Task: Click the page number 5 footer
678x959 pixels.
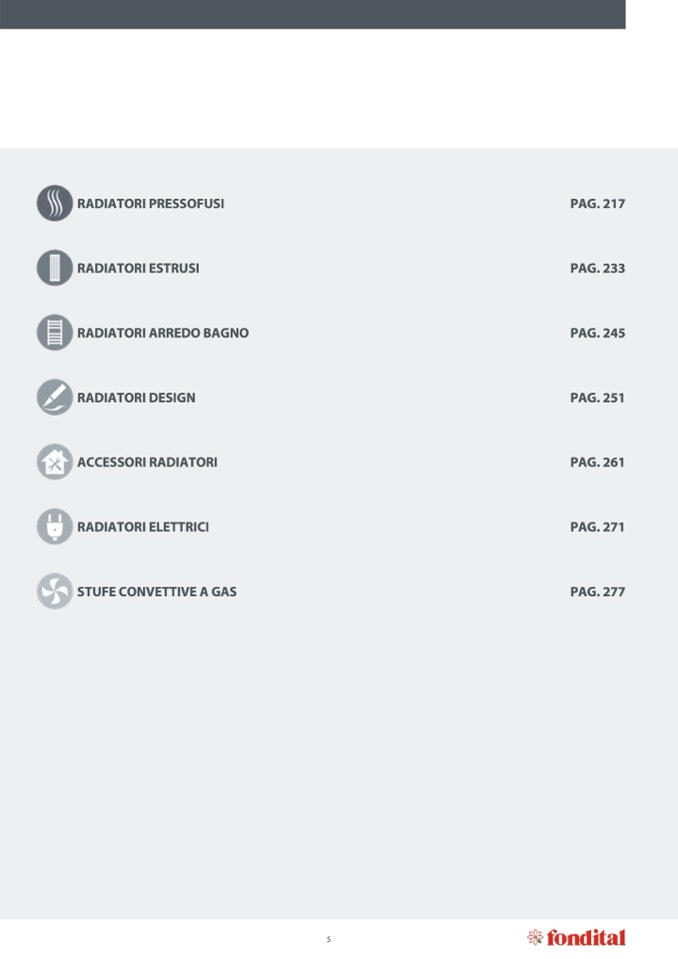Action: (328, 940)
